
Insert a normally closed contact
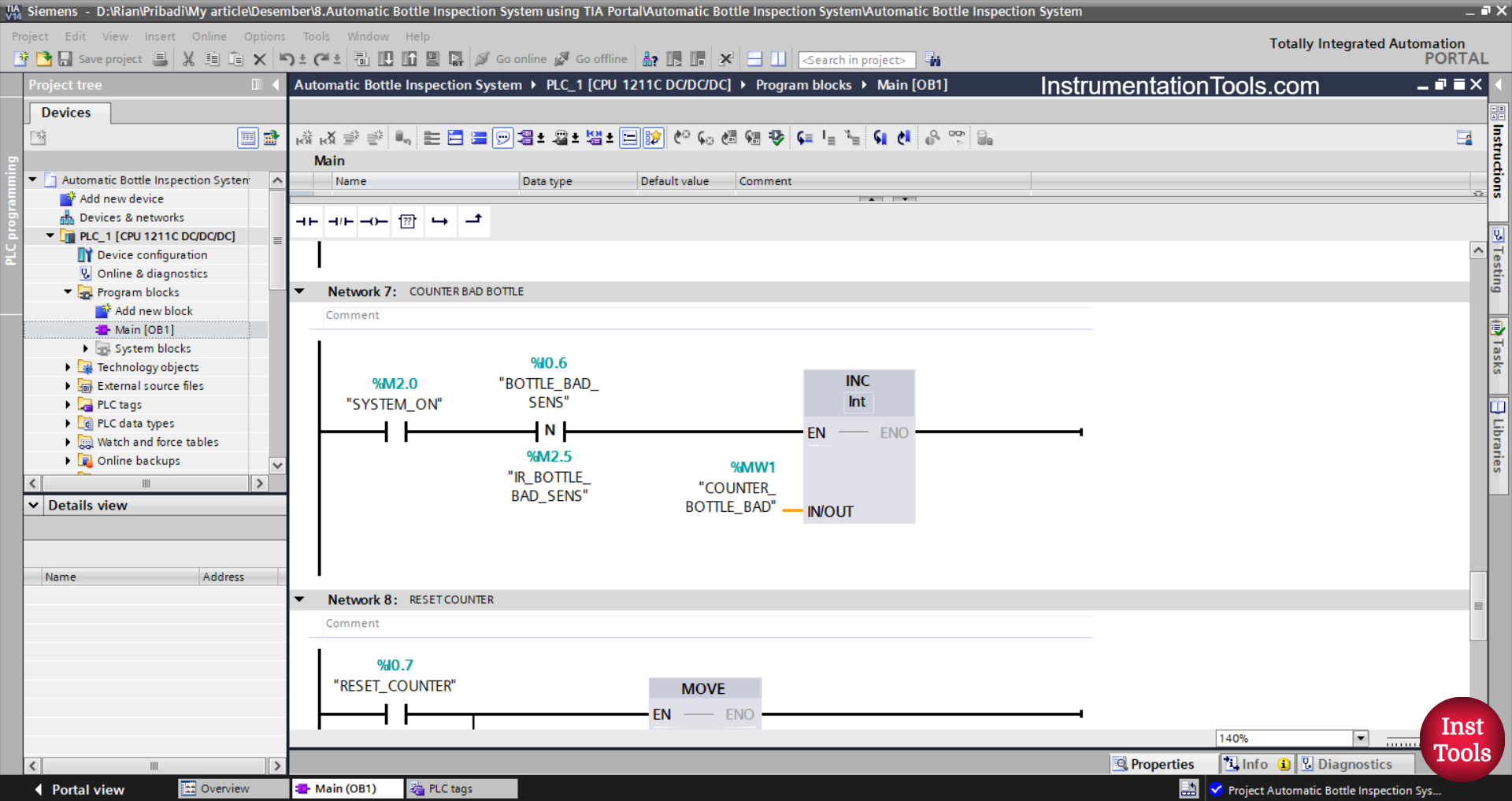click(x=339, y=221)
